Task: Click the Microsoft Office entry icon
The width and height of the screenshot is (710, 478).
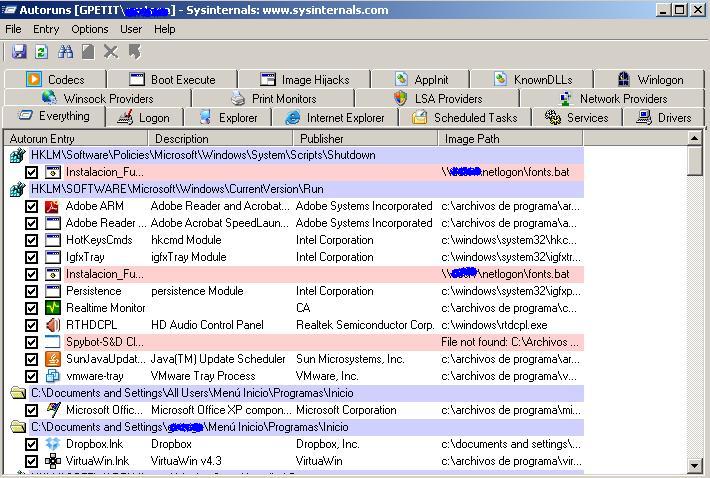Action: 53,410
